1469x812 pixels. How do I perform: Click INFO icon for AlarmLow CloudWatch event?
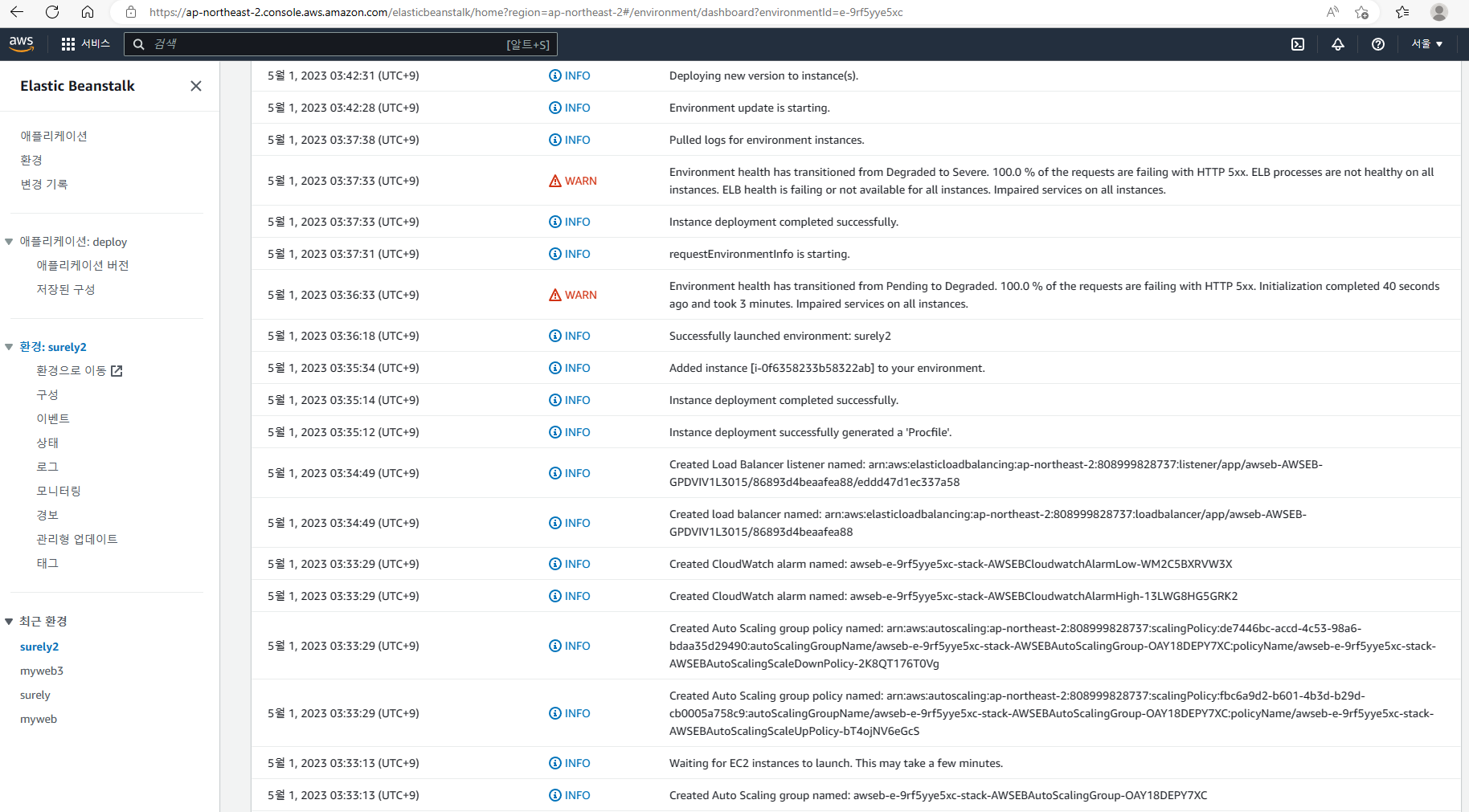pos(555,564)
